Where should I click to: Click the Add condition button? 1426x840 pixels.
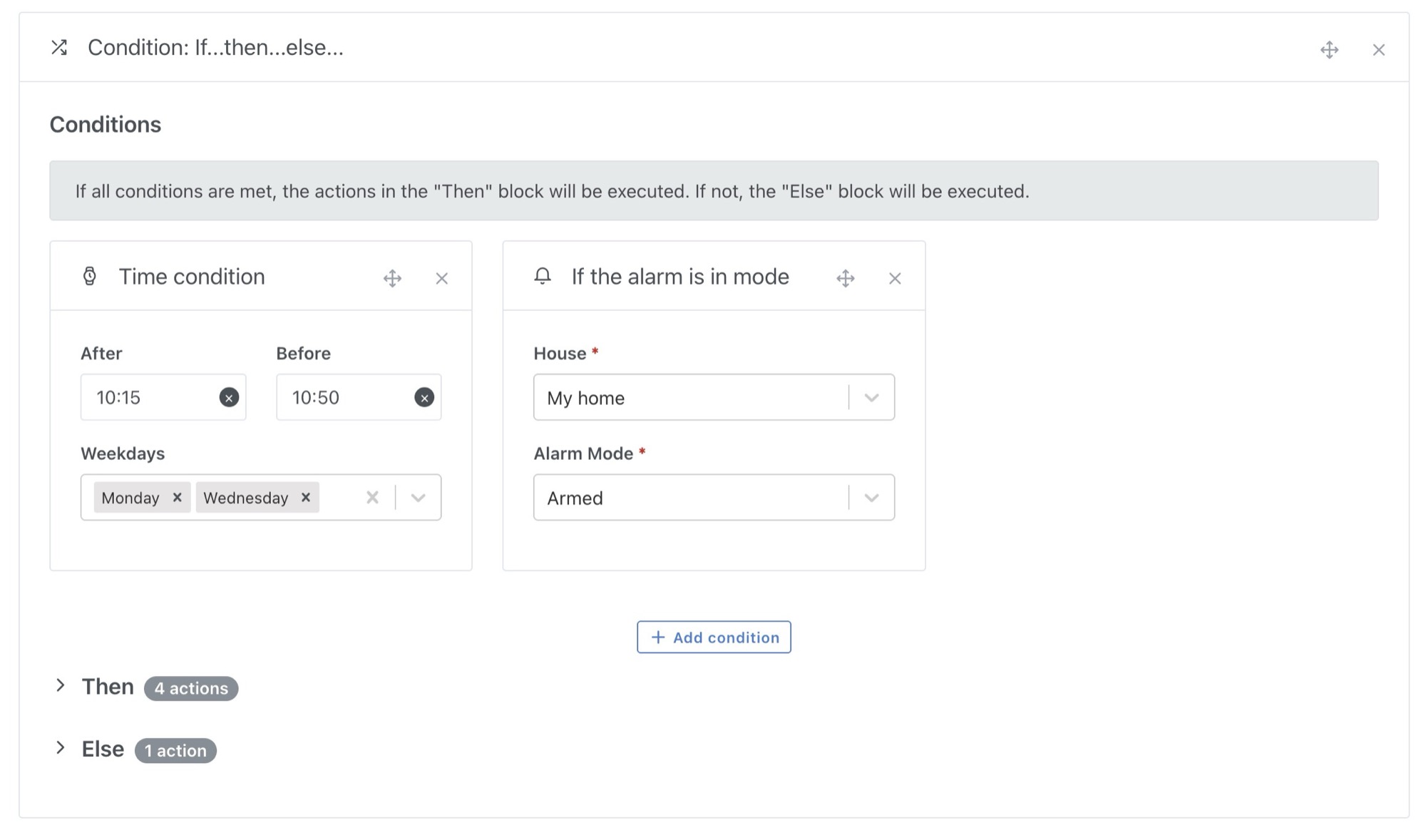point(713,636)
